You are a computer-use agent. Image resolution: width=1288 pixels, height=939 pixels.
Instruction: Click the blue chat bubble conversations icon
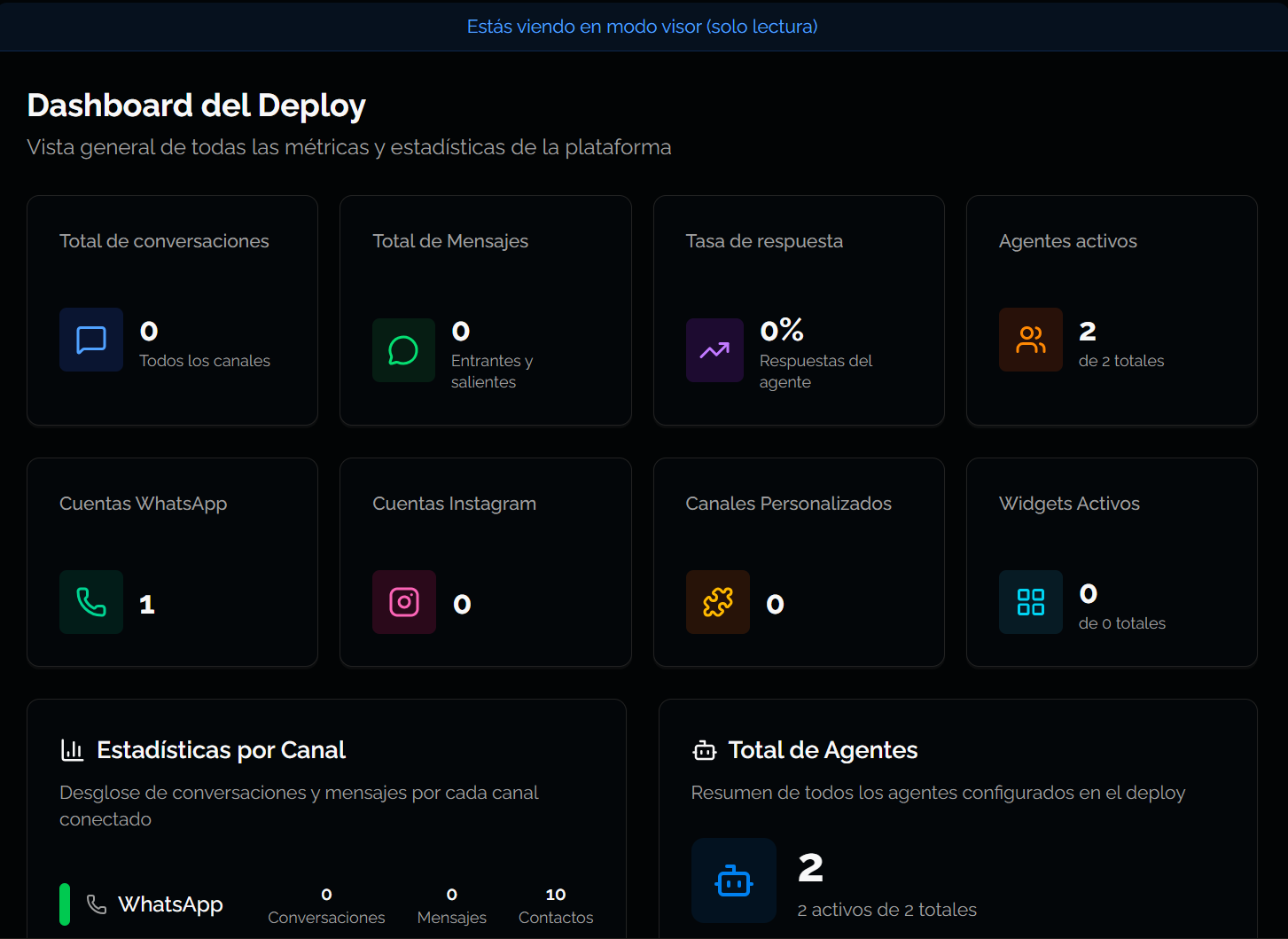click(x=91, y=340)
